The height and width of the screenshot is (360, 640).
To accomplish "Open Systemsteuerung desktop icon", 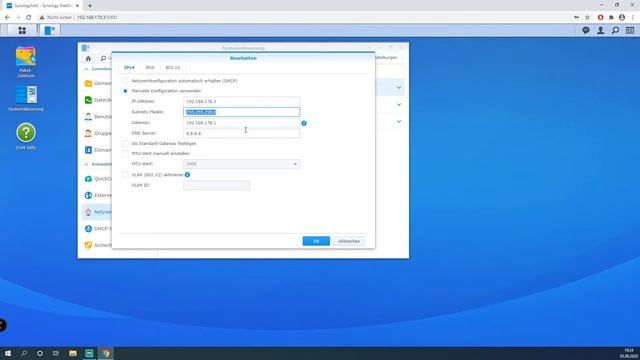I will point(26,98).
